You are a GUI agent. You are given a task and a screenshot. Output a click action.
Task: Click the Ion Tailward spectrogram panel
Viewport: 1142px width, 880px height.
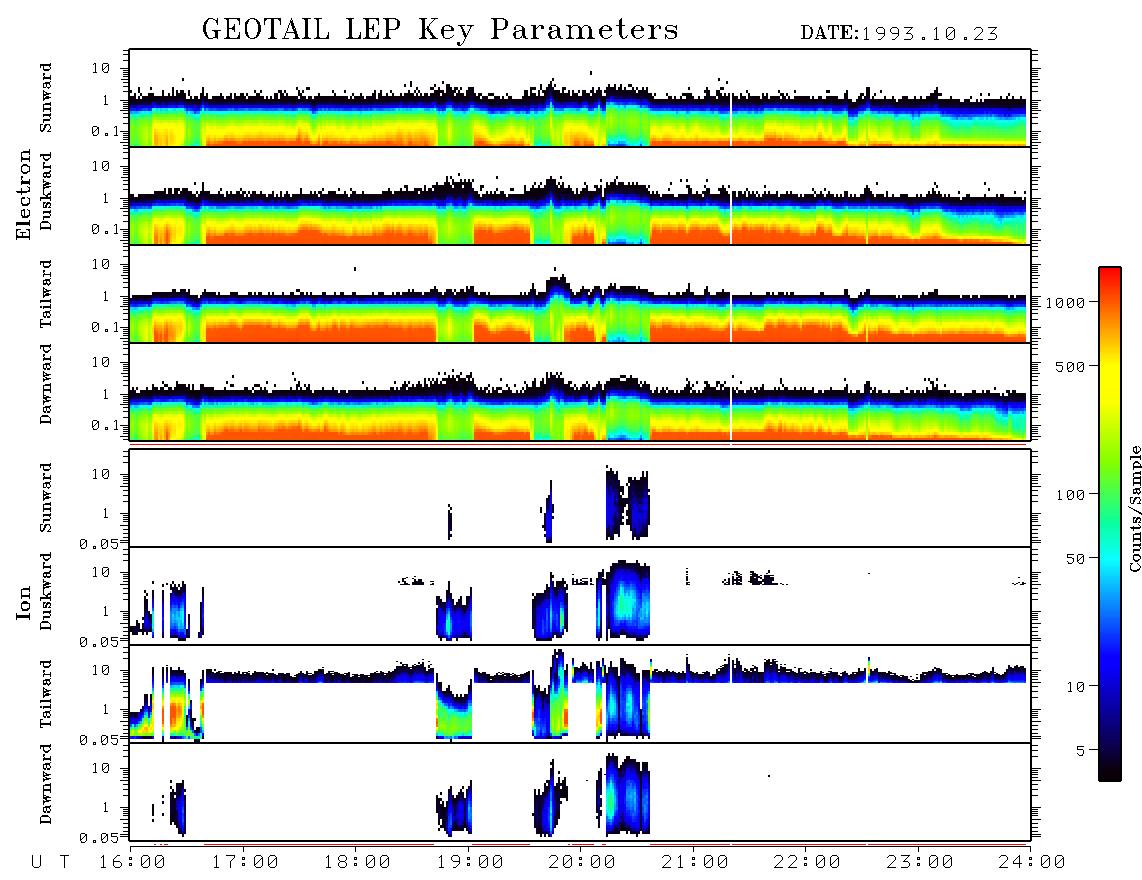580,694
